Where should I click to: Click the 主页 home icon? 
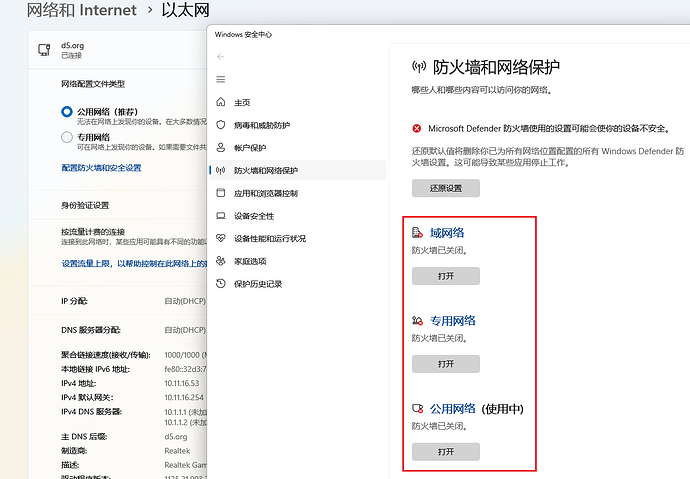220,102
